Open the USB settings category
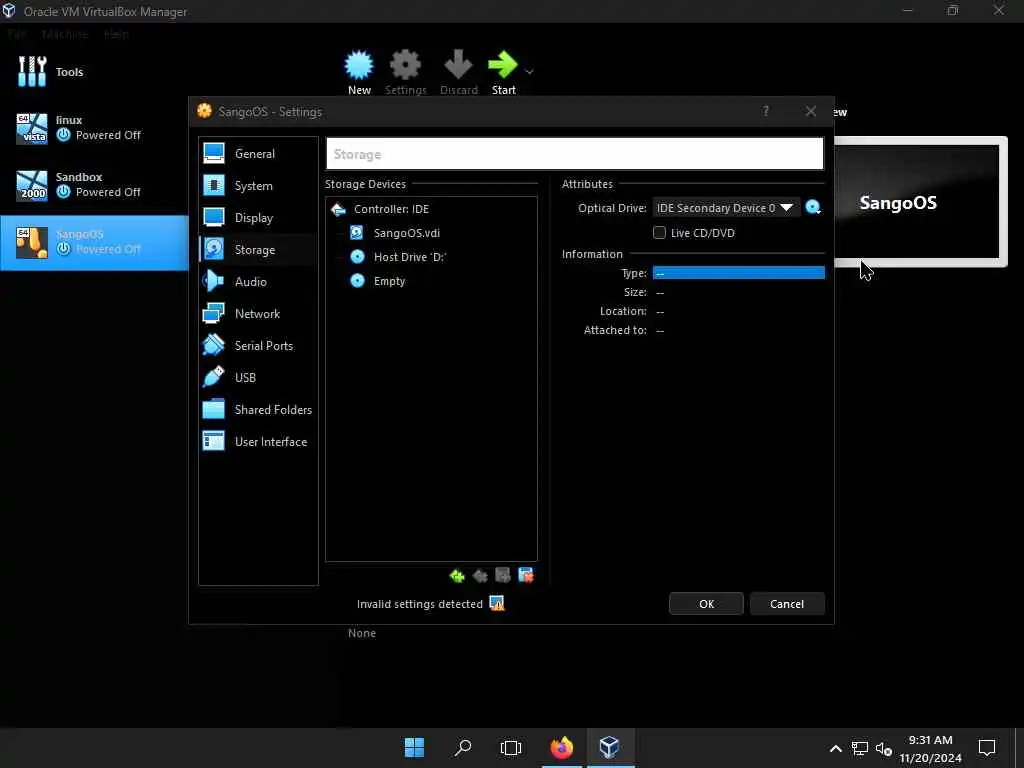Image resolution: width=1024 pixels, height=768 pixels. (258, 377)
